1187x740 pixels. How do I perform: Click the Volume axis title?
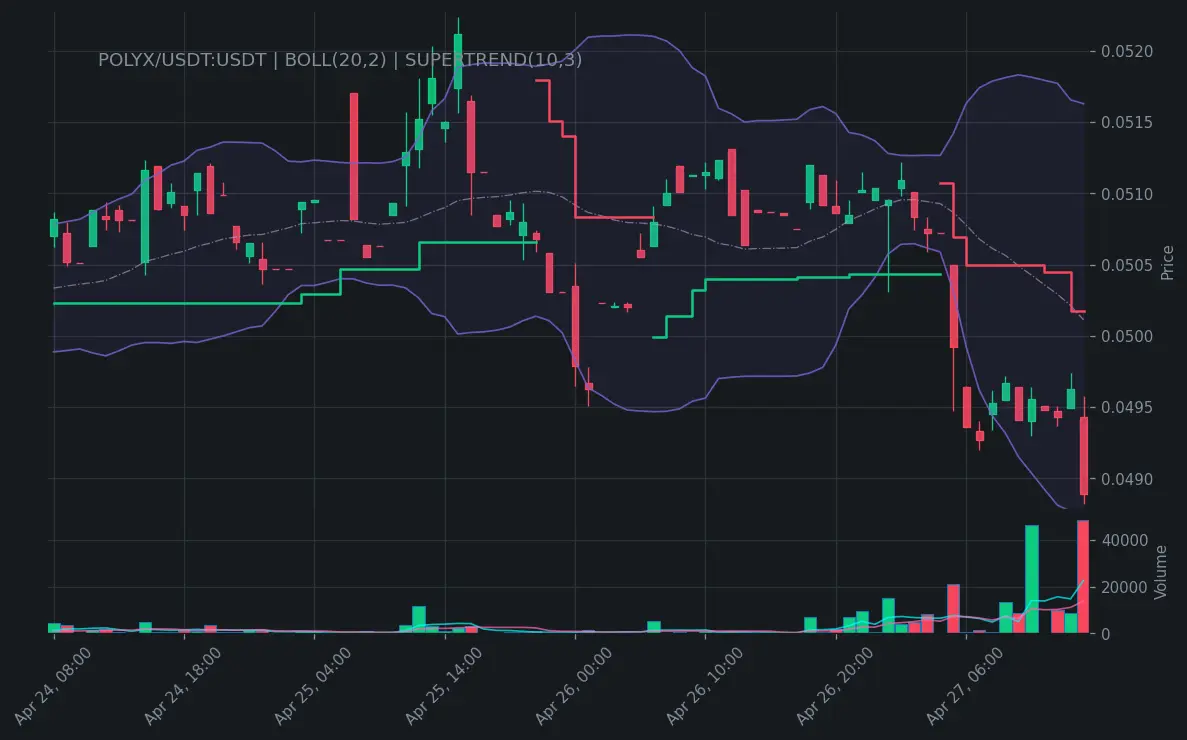1161,573
